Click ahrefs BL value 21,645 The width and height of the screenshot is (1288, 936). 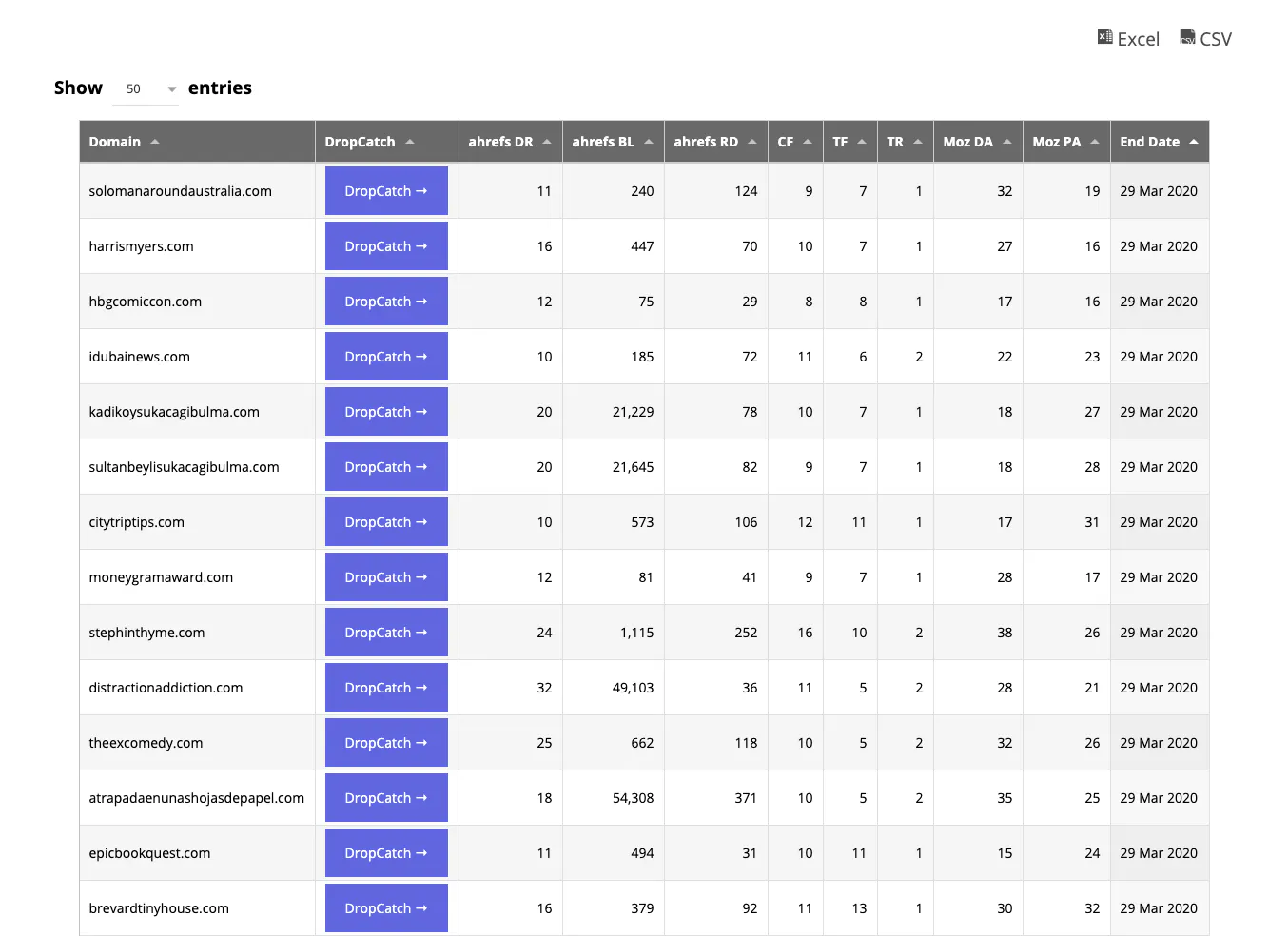pos(634,467)
